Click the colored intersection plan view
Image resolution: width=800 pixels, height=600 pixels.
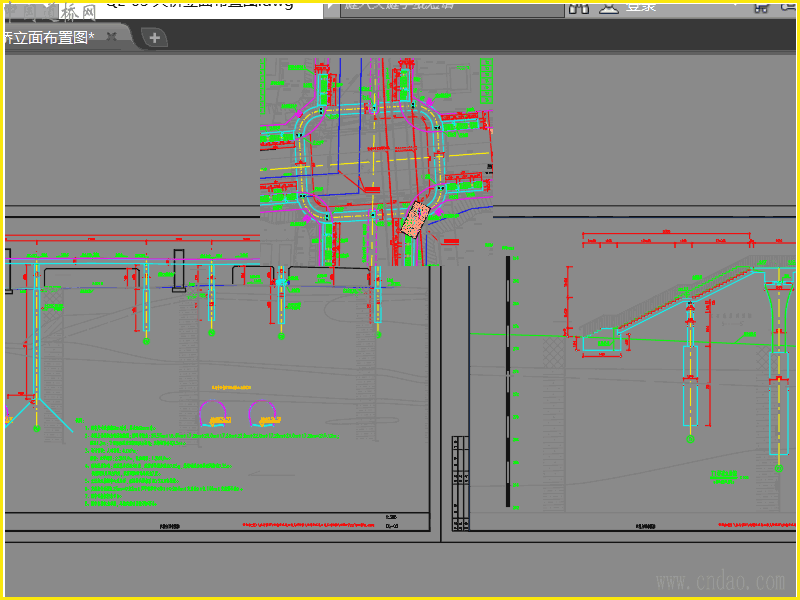376,160
